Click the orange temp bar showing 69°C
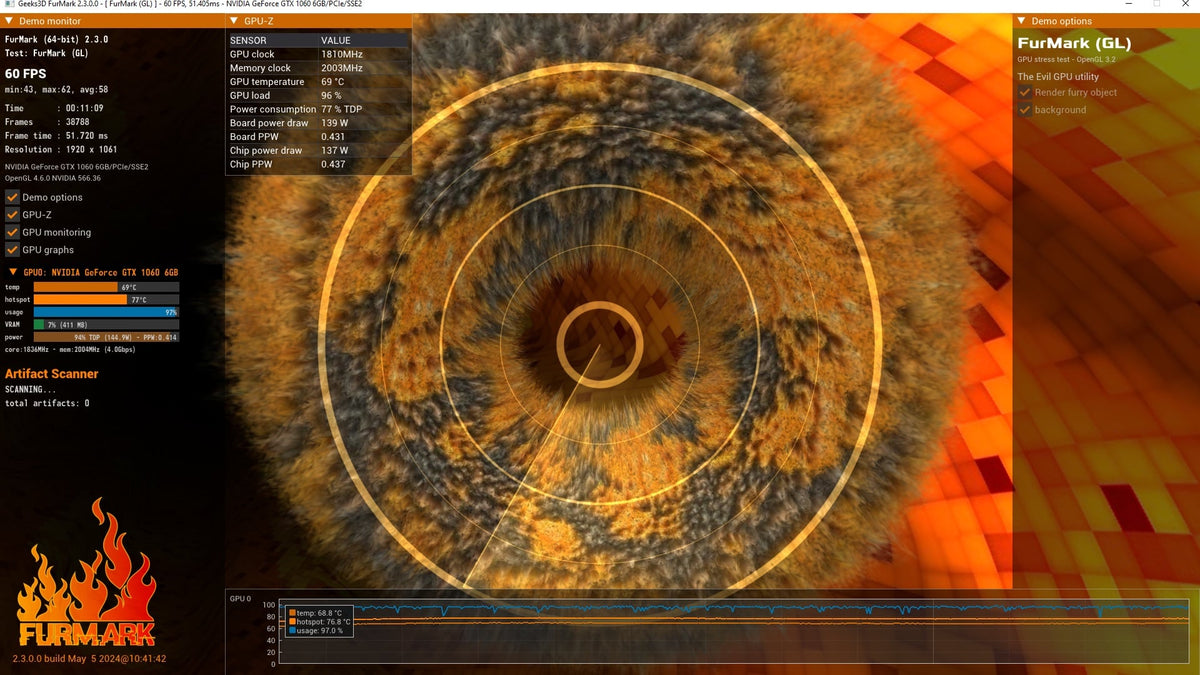Screen dimensions: 1200x675 pos(106,287)
